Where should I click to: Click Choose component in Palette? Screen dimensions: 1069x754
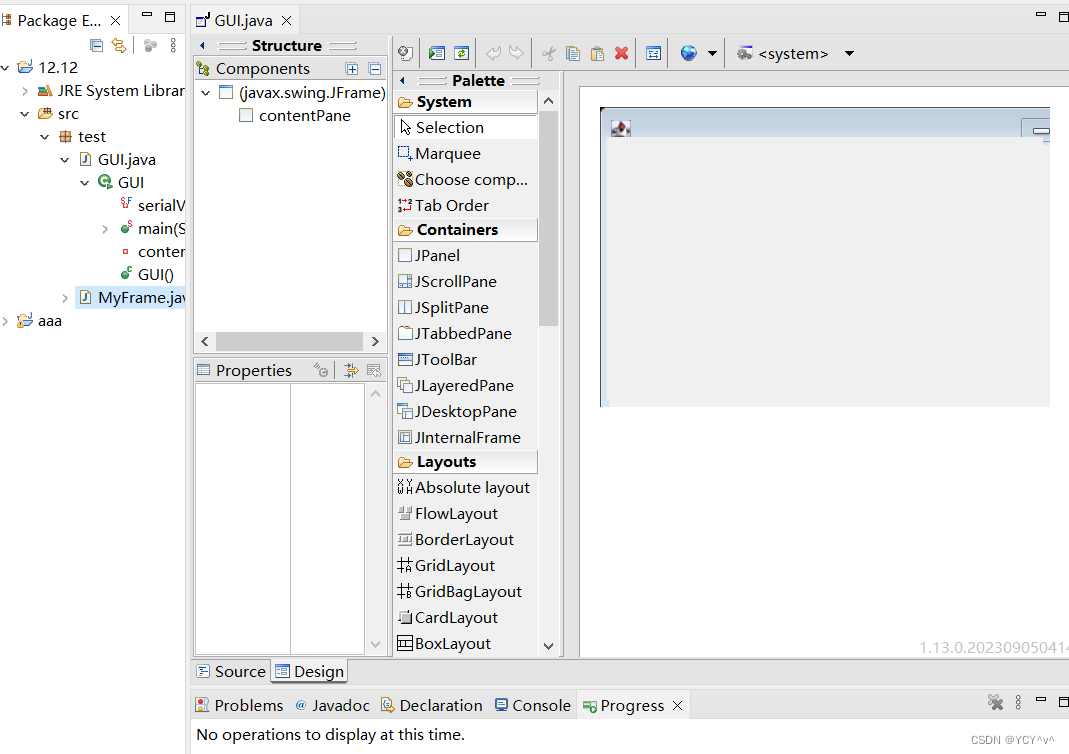(466, 179)
